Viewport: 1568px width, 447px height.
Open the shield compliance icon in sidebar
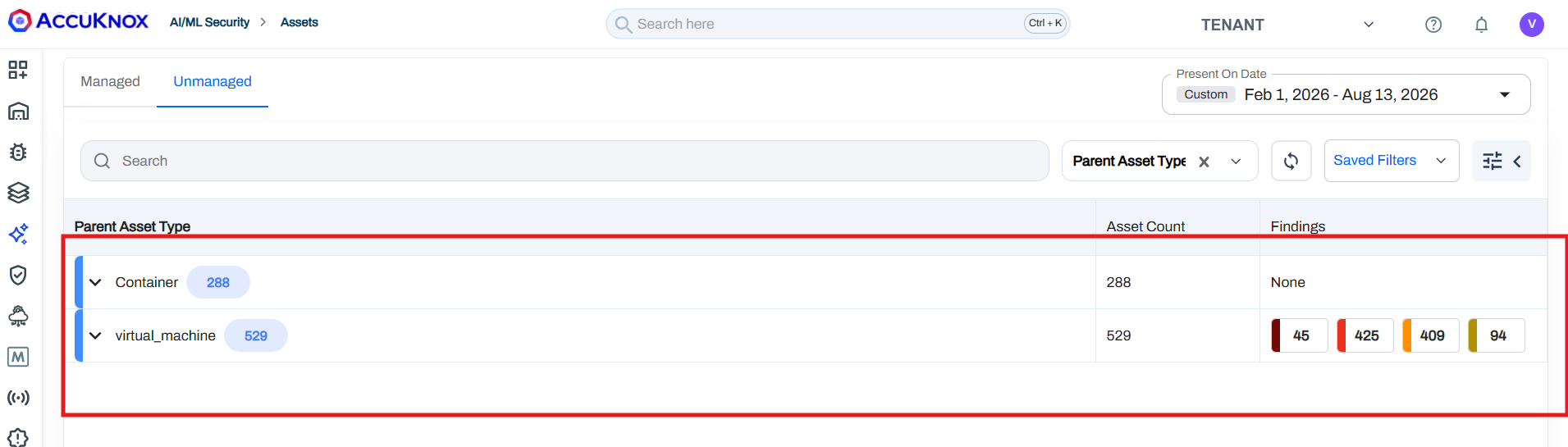[x=18, y=275]
